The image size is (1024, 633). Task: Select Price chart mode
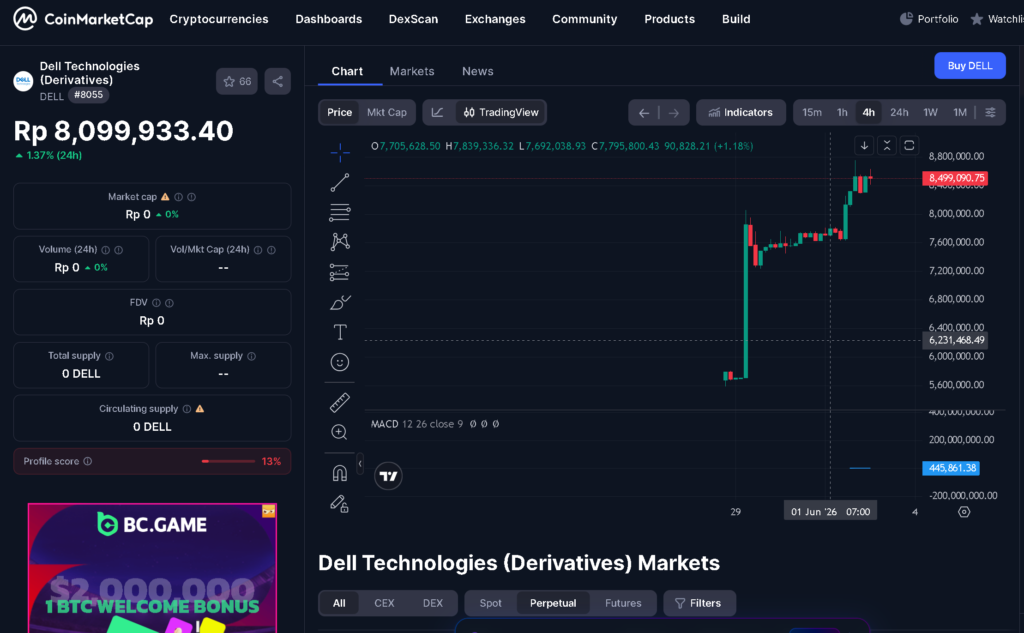[x=340, y=112]
